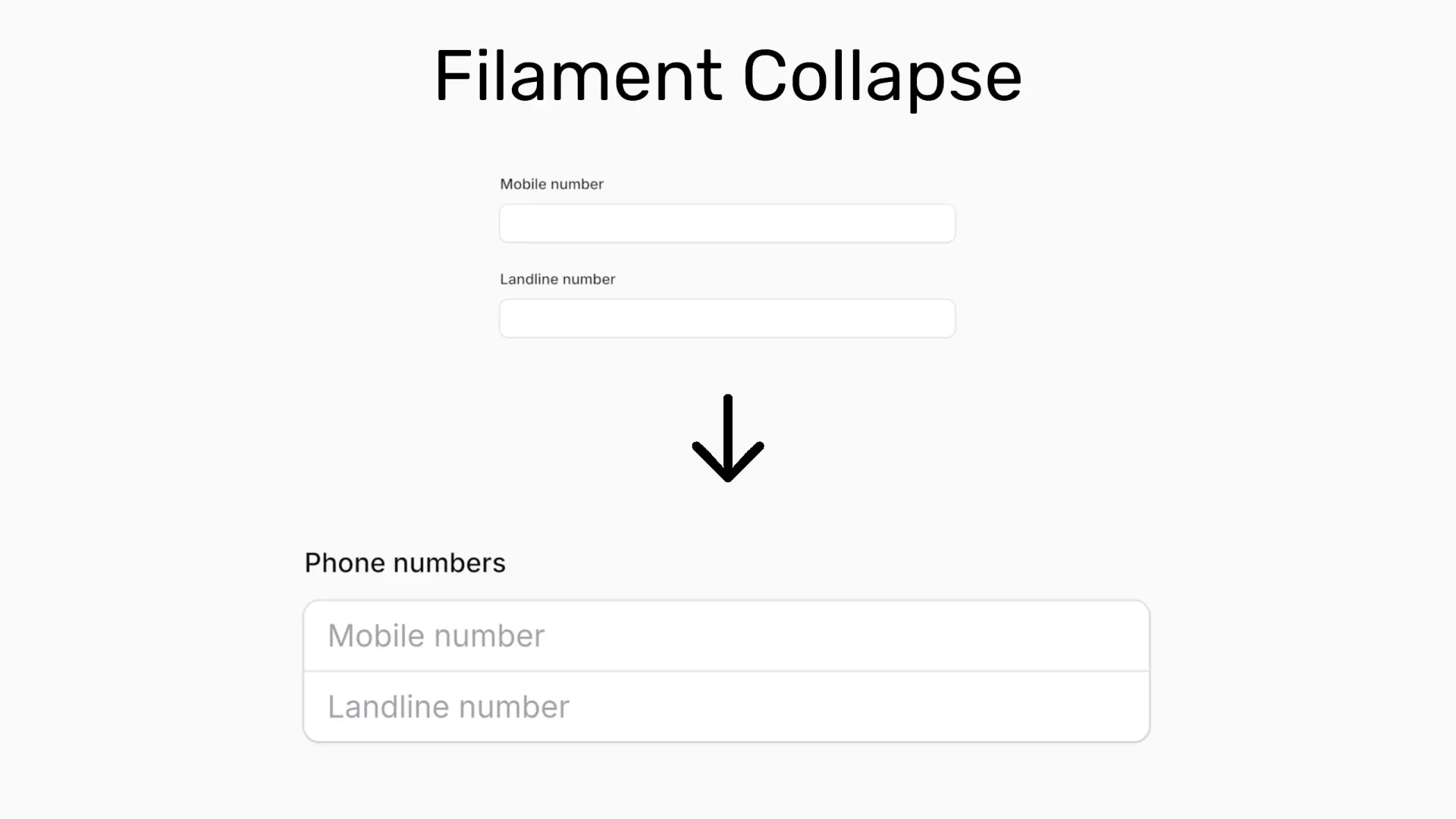Click the small Landline number label
This screenshot has height=819, width=1456.
(x=557, y=279)
